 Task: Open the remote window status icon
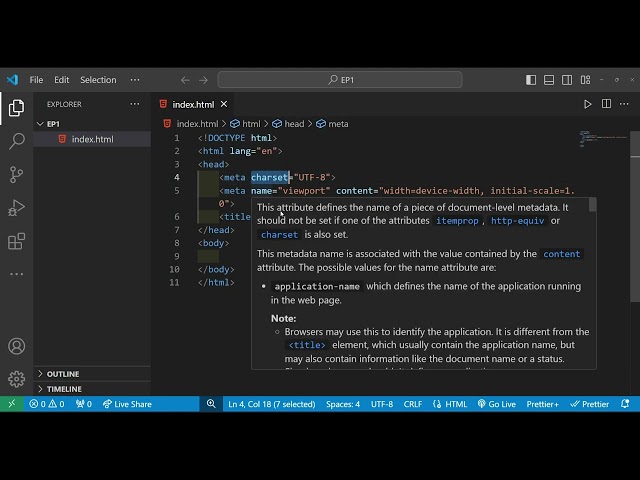[12, 404]
